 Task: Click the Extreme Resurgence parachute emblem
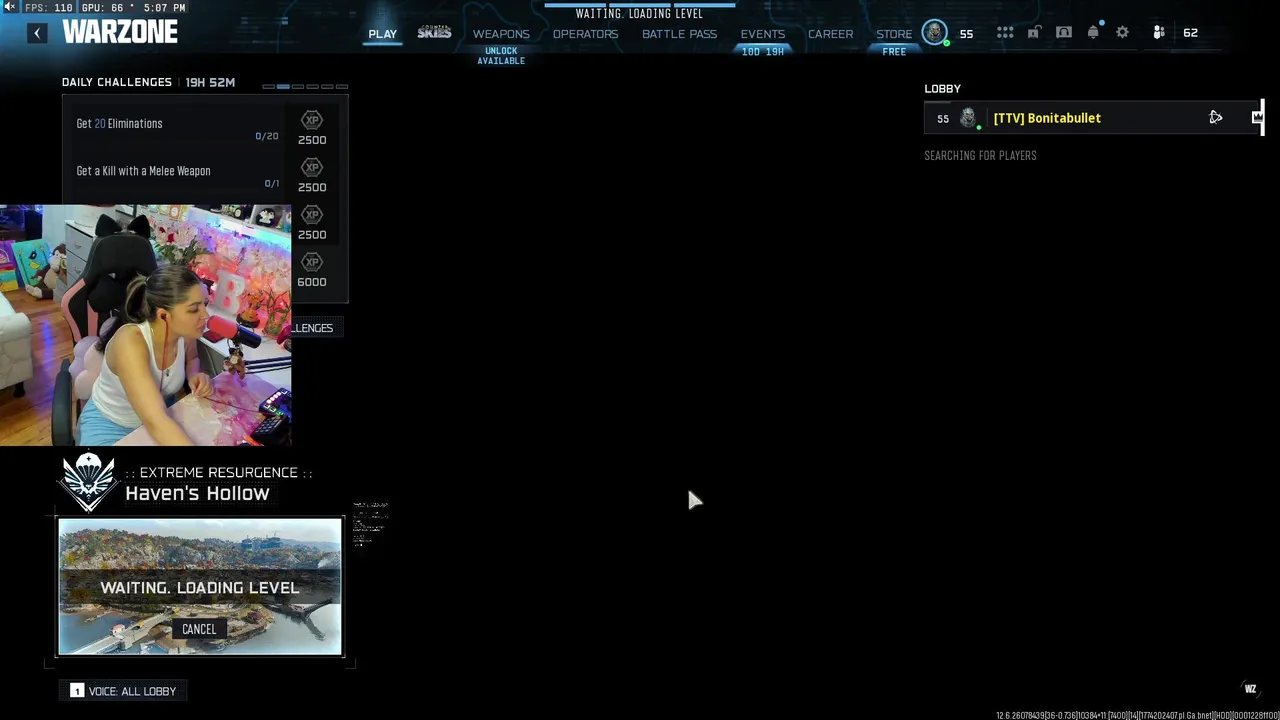coord(89,481)
